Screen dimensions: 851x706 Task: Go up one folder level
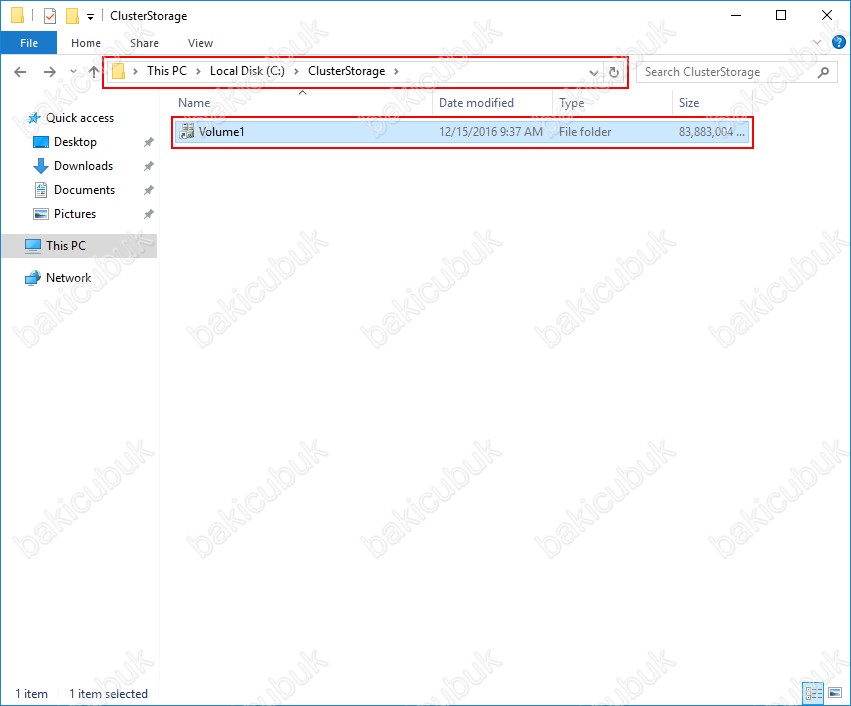pos(94,72)
